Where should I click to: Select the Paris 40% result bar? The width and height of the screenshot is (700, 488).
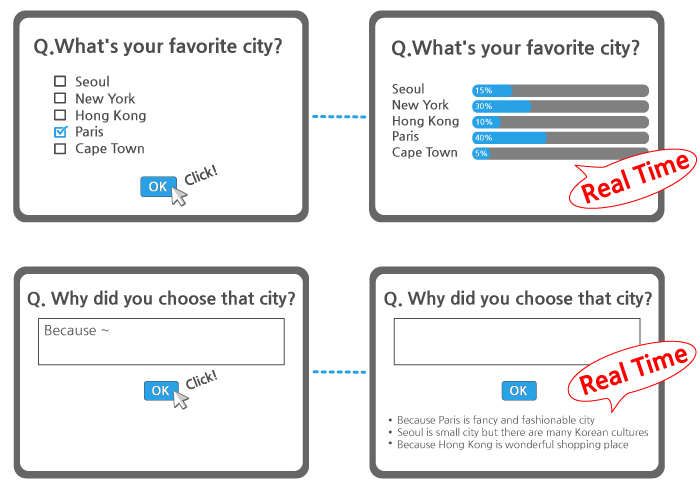560,137
